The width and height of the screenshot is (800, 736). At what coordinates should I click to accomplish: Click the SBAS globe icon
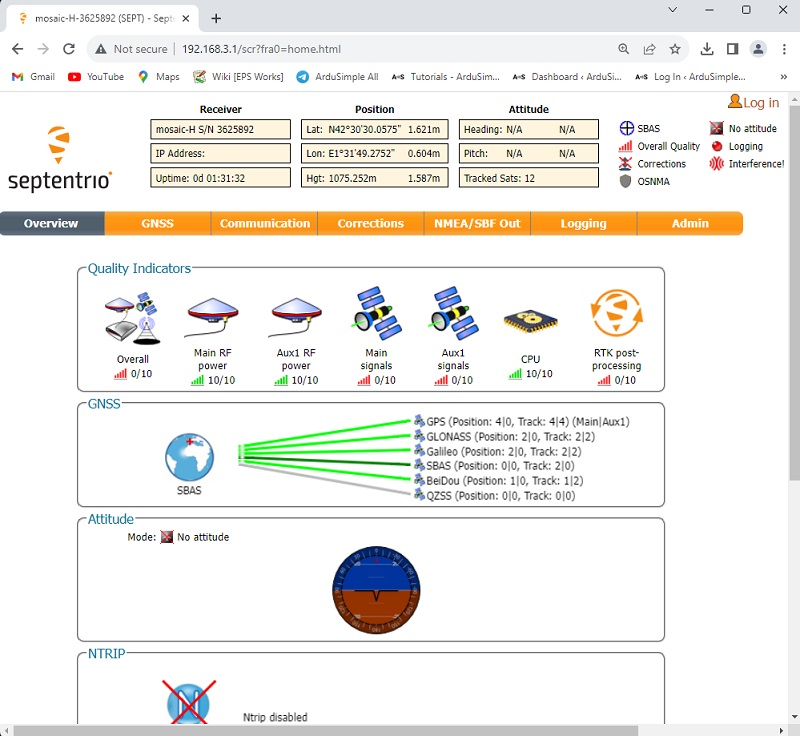189,458
